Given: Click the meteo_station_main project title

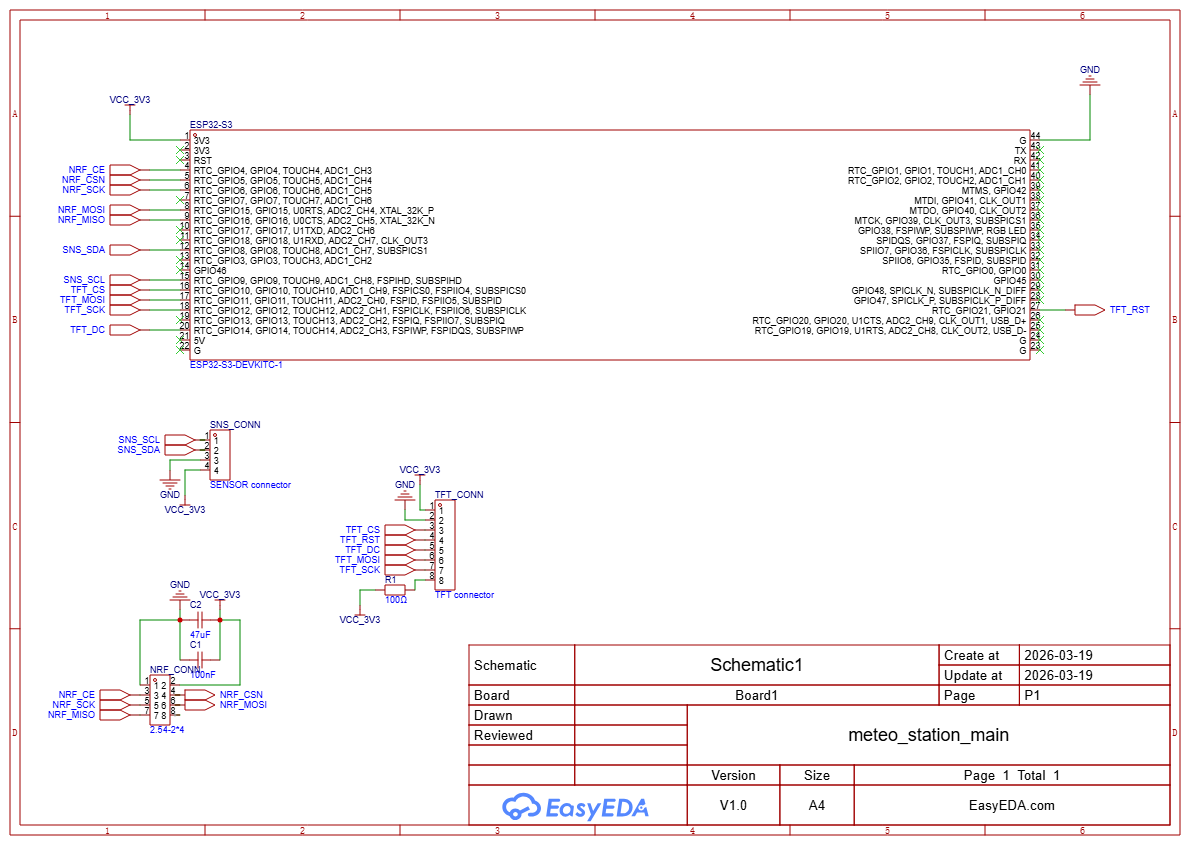Looking at the screenshot, I should coord(928,735).
